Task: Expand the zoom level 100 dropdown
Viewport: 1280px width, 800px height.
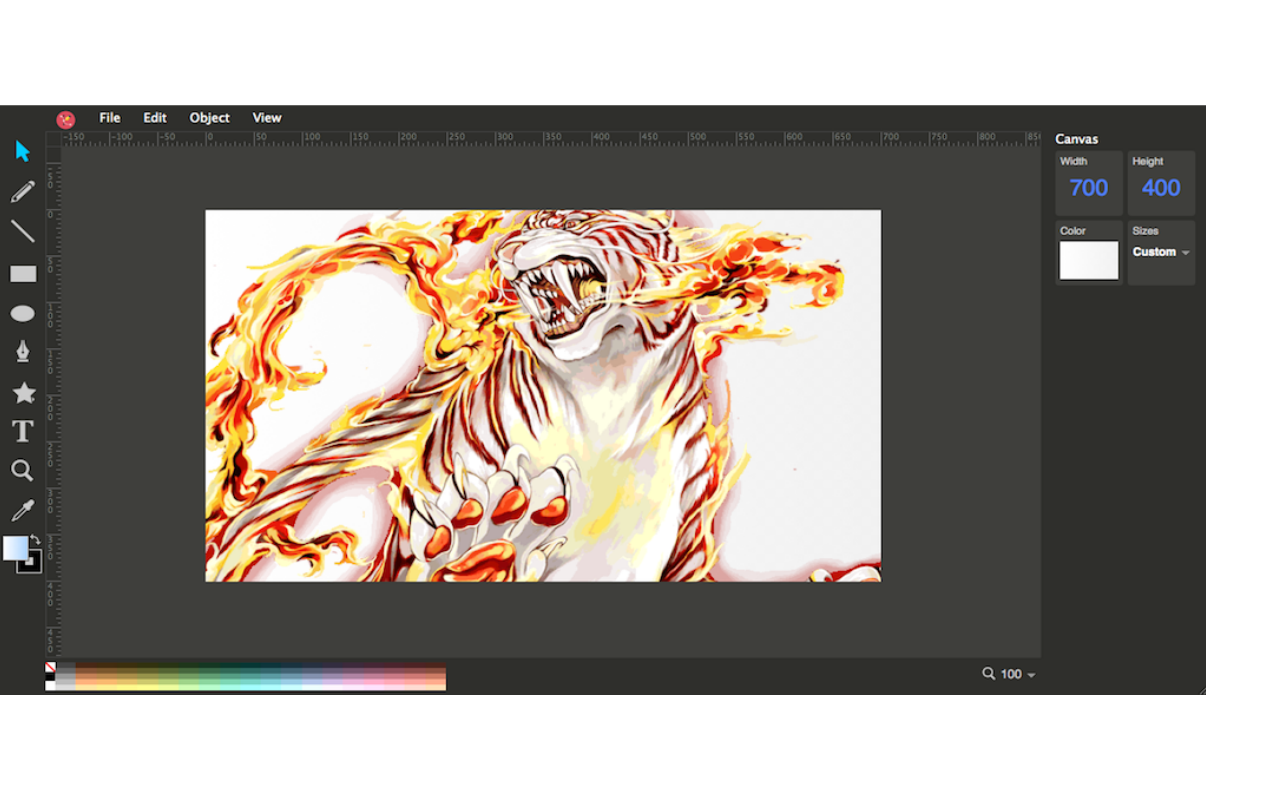Action: [x=1018, y=674]
